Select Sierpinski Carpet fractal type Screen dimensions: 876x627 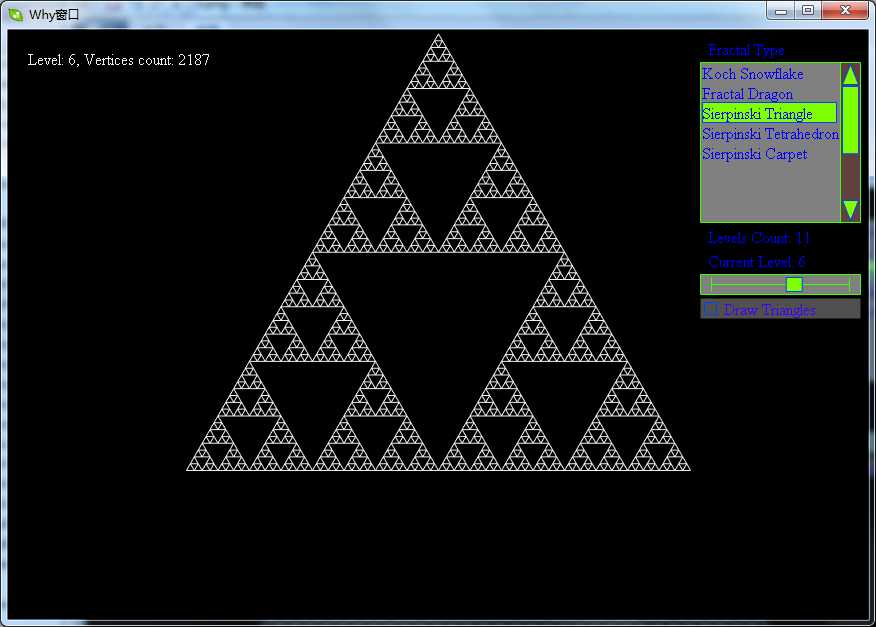point(754,154)
